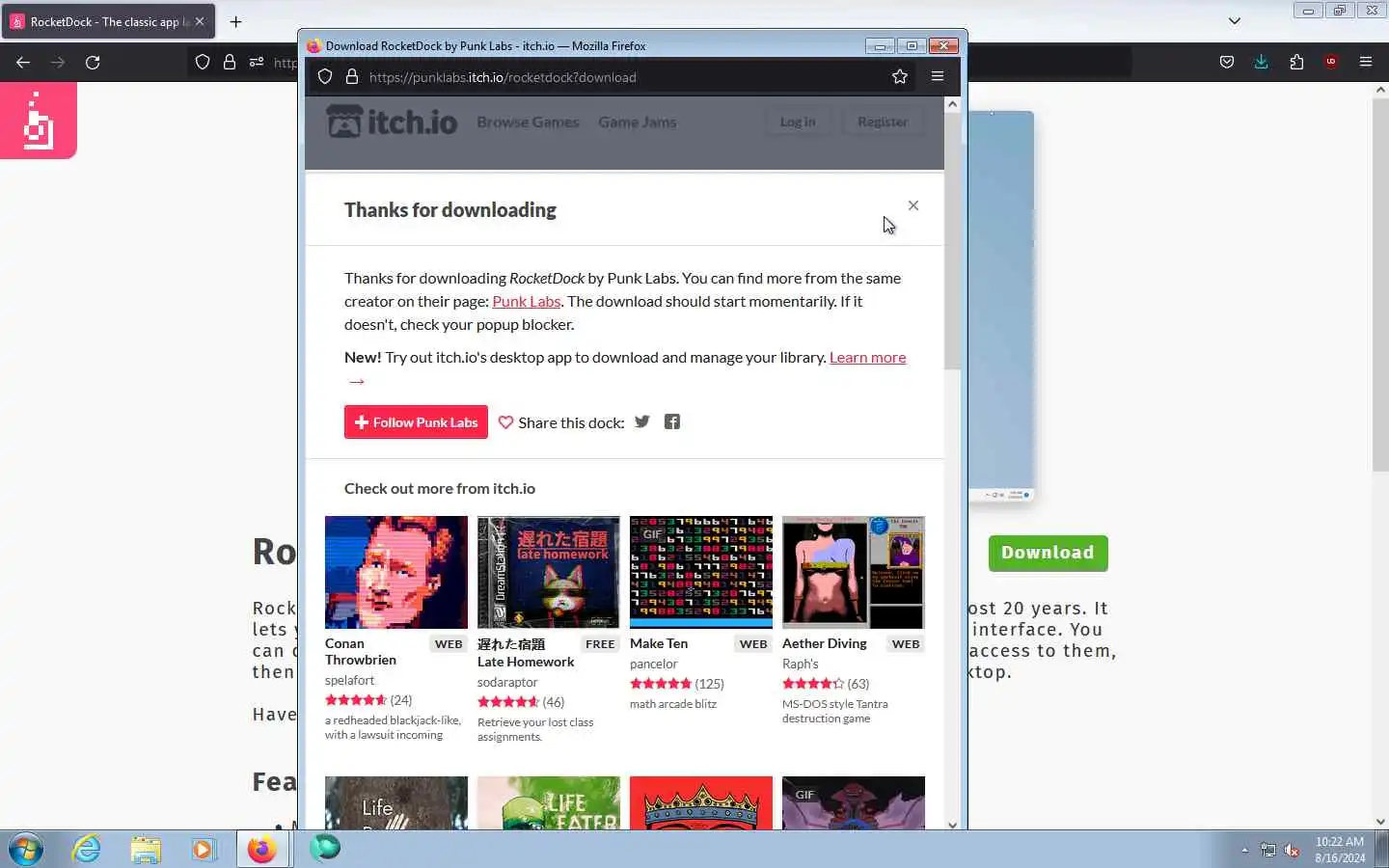Click Firefox icon on the taskbar
1389x868 pixels.
click(x=262, y=849)
